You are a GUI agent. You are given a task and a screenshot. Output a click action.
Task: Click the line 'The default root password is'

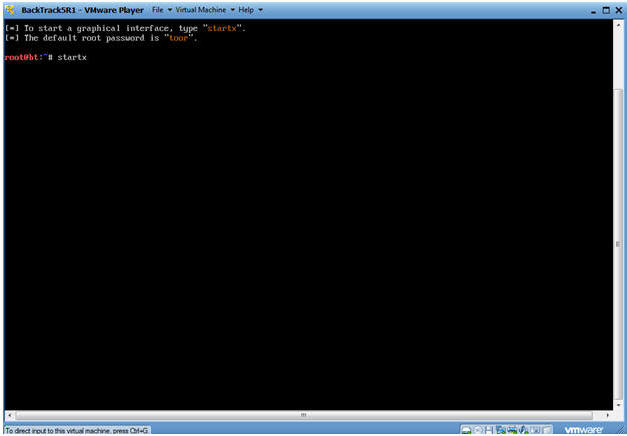point(101,38)
